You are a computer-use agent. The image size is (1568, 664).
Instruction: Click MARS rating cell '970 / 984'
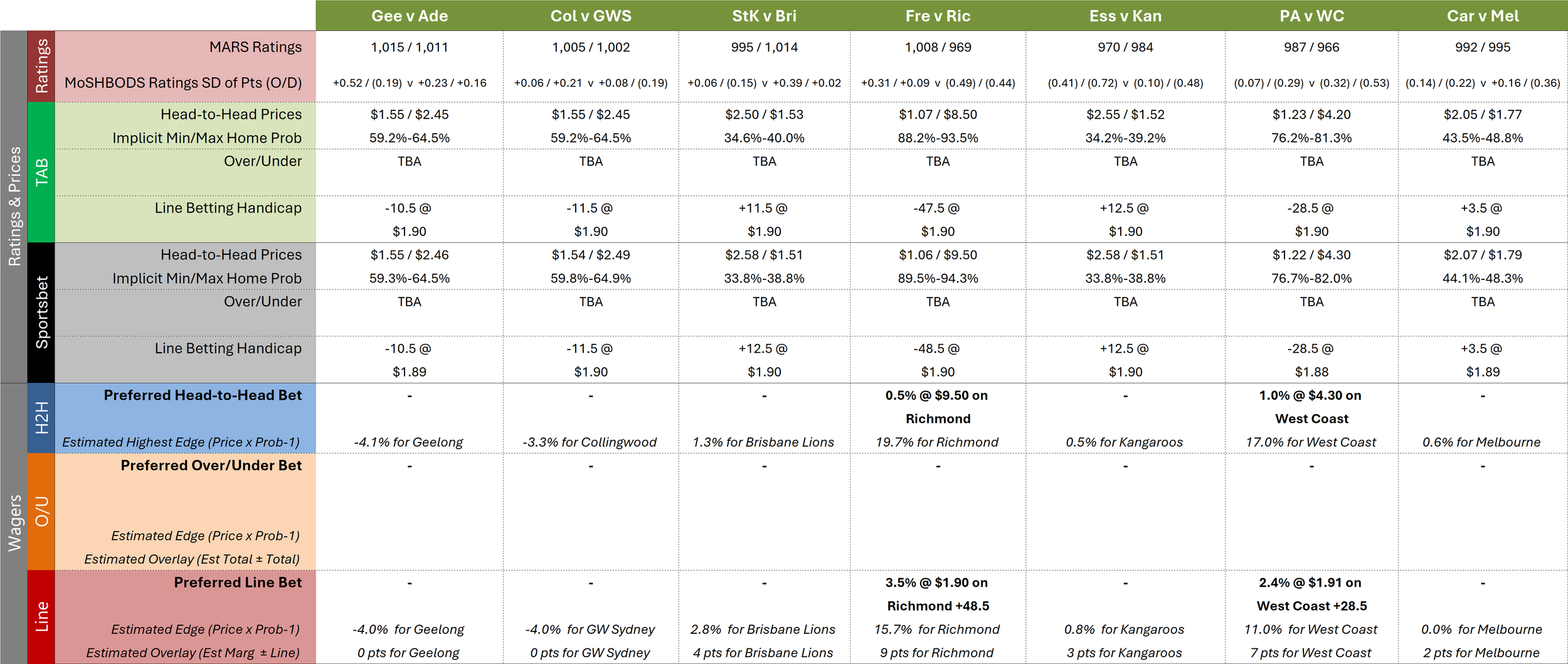point(1125,47)
